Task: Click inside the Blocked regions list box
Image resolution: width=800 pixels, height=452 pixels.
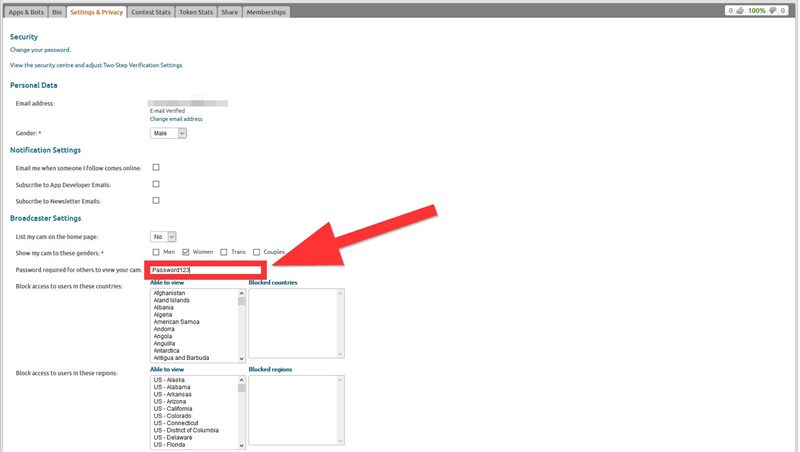Action: pyautogui.click(x=296, y=410)
